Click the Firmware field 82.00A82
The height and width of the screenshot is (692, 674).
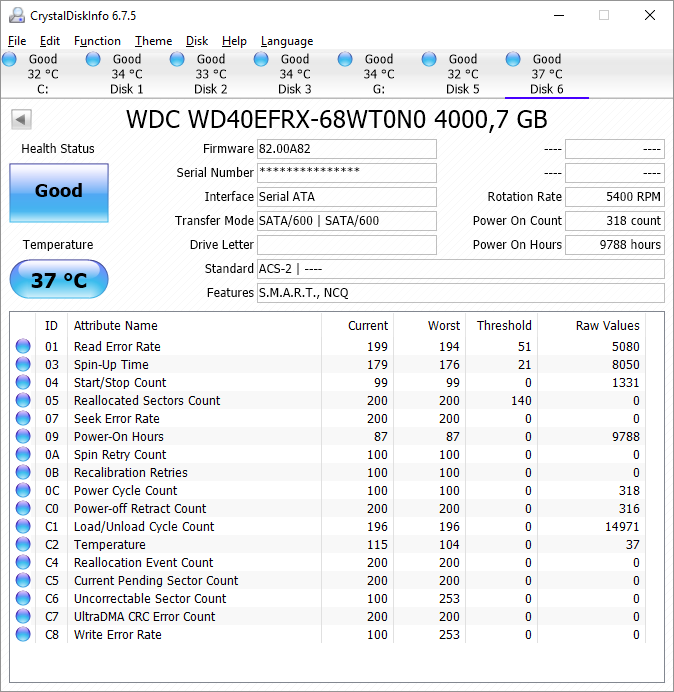[x=347, y=149]
